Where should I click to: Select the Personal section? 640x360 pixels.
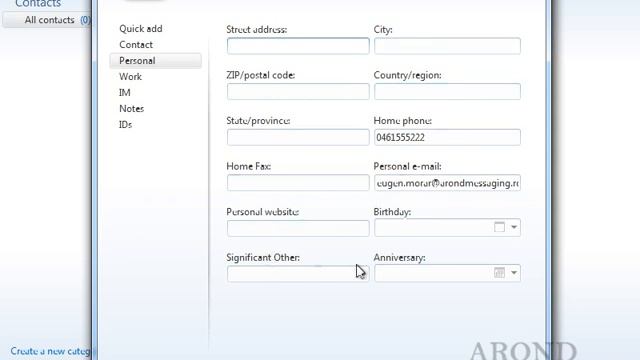coord(156,60)
